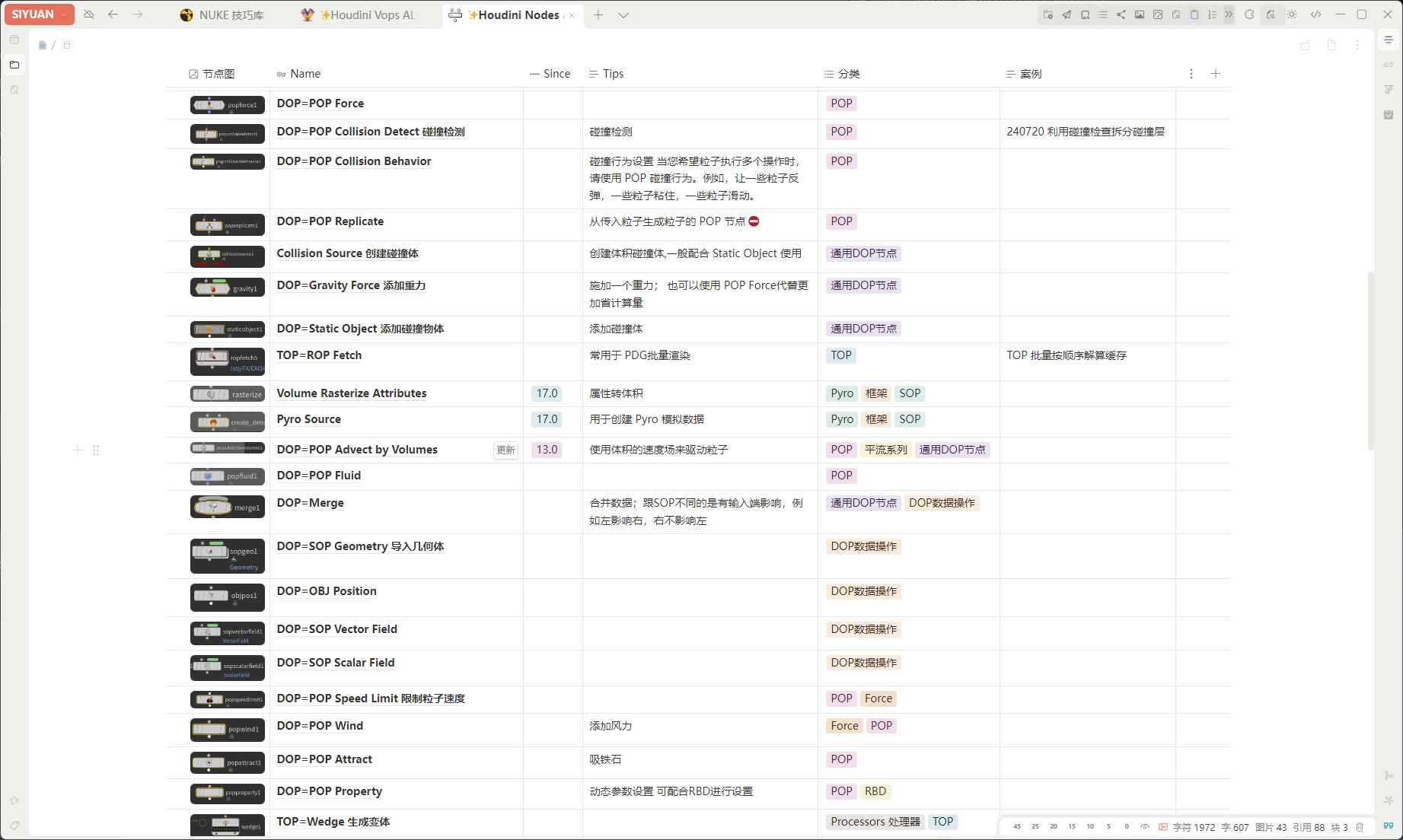Image resolution: width=1403 pixels, height=840 pixels.
Task: Open the plugins puzzle icon
Action: click(1249, 14)
